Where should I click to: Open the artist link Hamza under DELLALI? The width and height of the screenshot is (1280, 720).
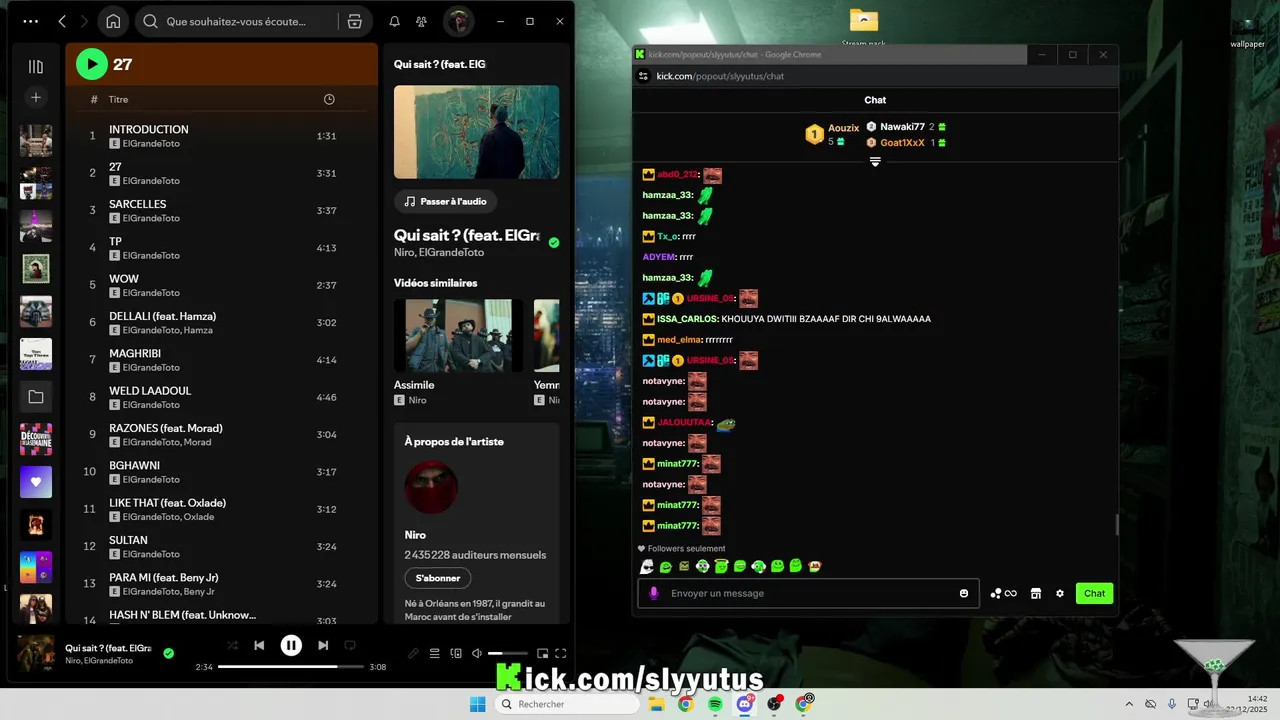198,330
